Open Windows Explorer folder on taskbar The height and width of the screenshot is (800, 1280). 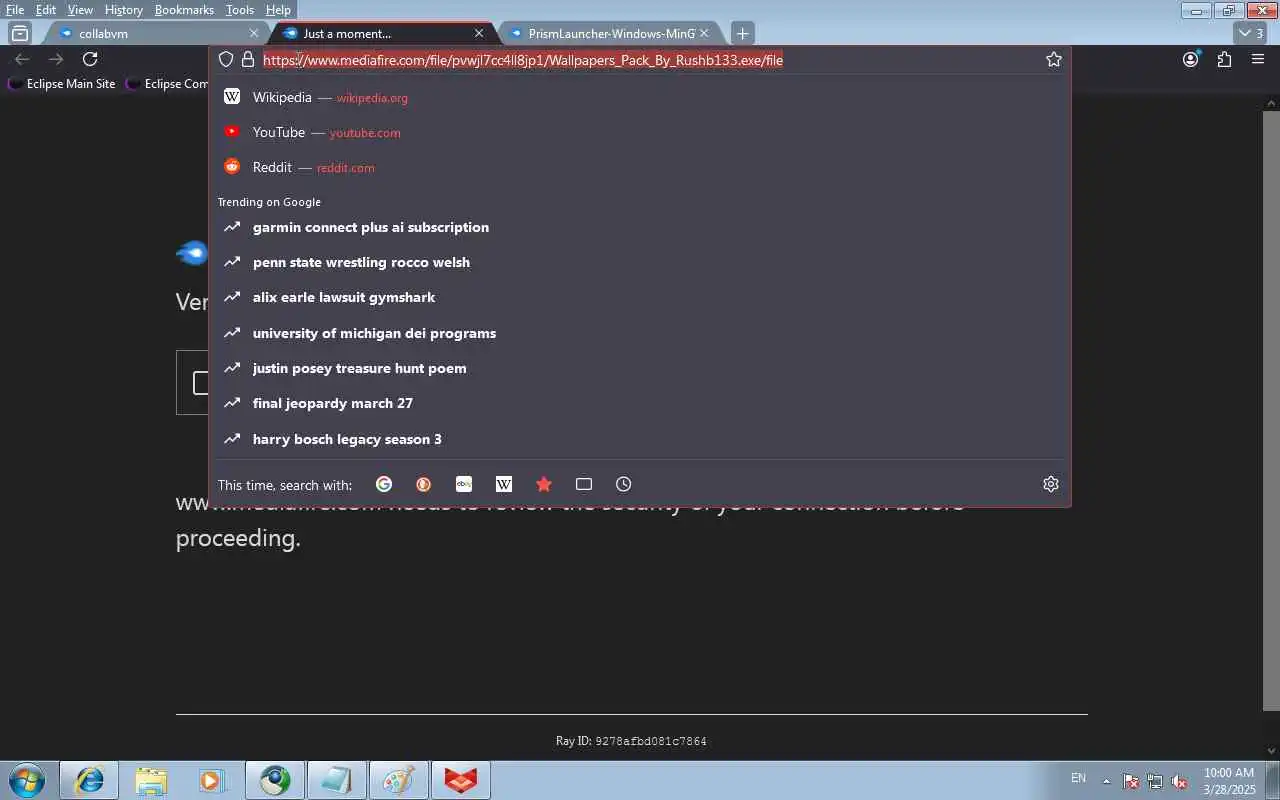(x=151, y=780)
